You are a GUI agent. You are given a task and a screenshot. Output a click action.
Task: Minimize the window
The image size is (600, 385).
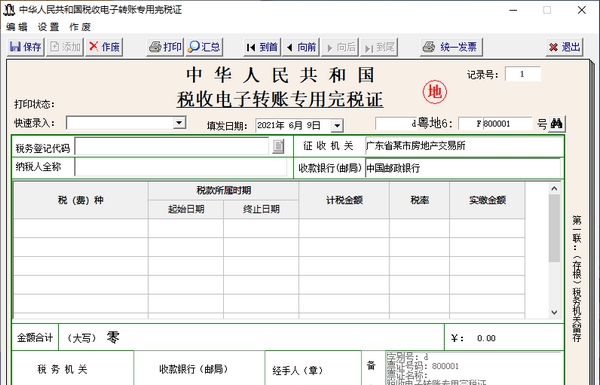click(x=513, y=10)
